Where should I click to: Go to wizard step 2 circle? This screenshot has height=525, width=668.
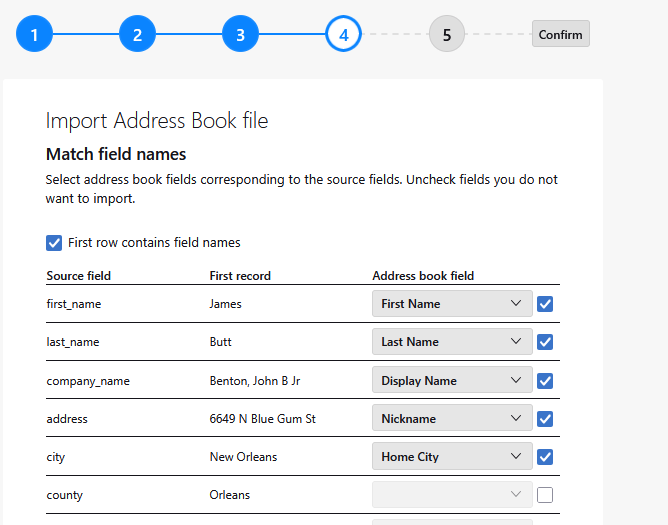137,34
